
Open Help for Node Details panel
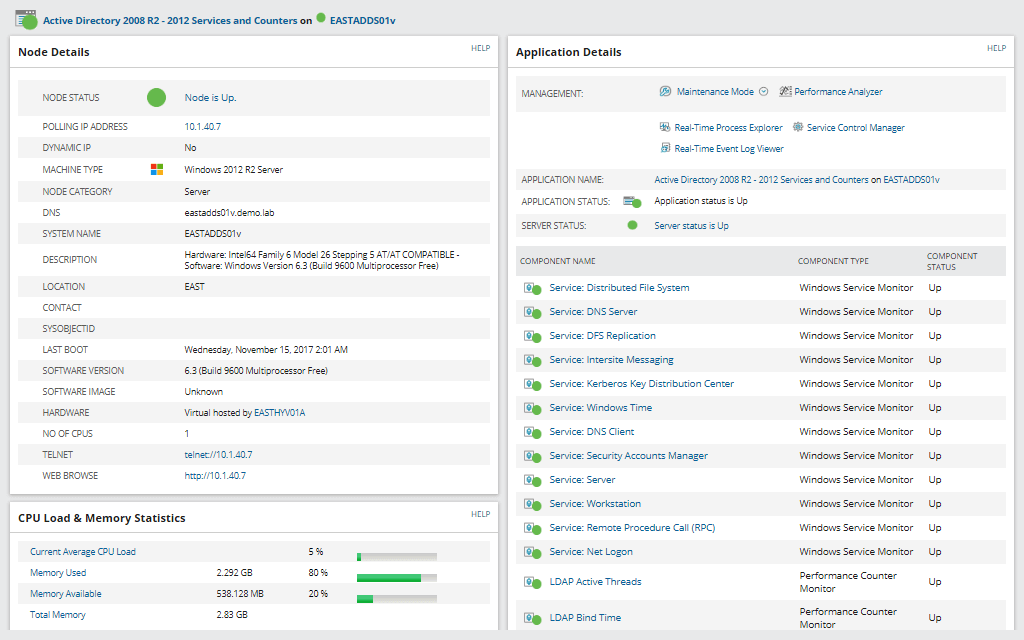pos(480,48)
